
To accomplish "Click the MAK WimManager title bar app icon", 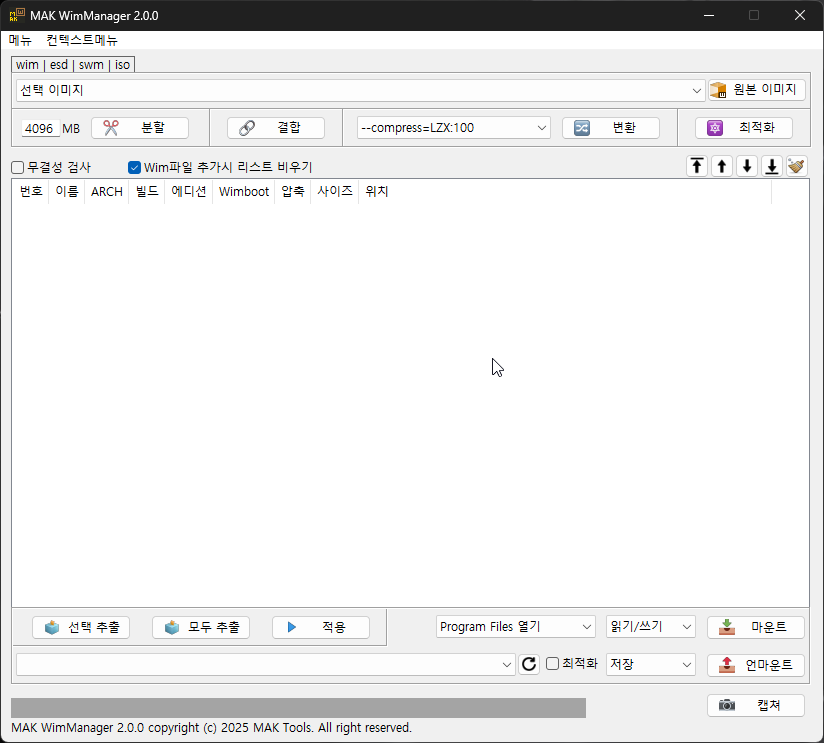I will 17,15.
